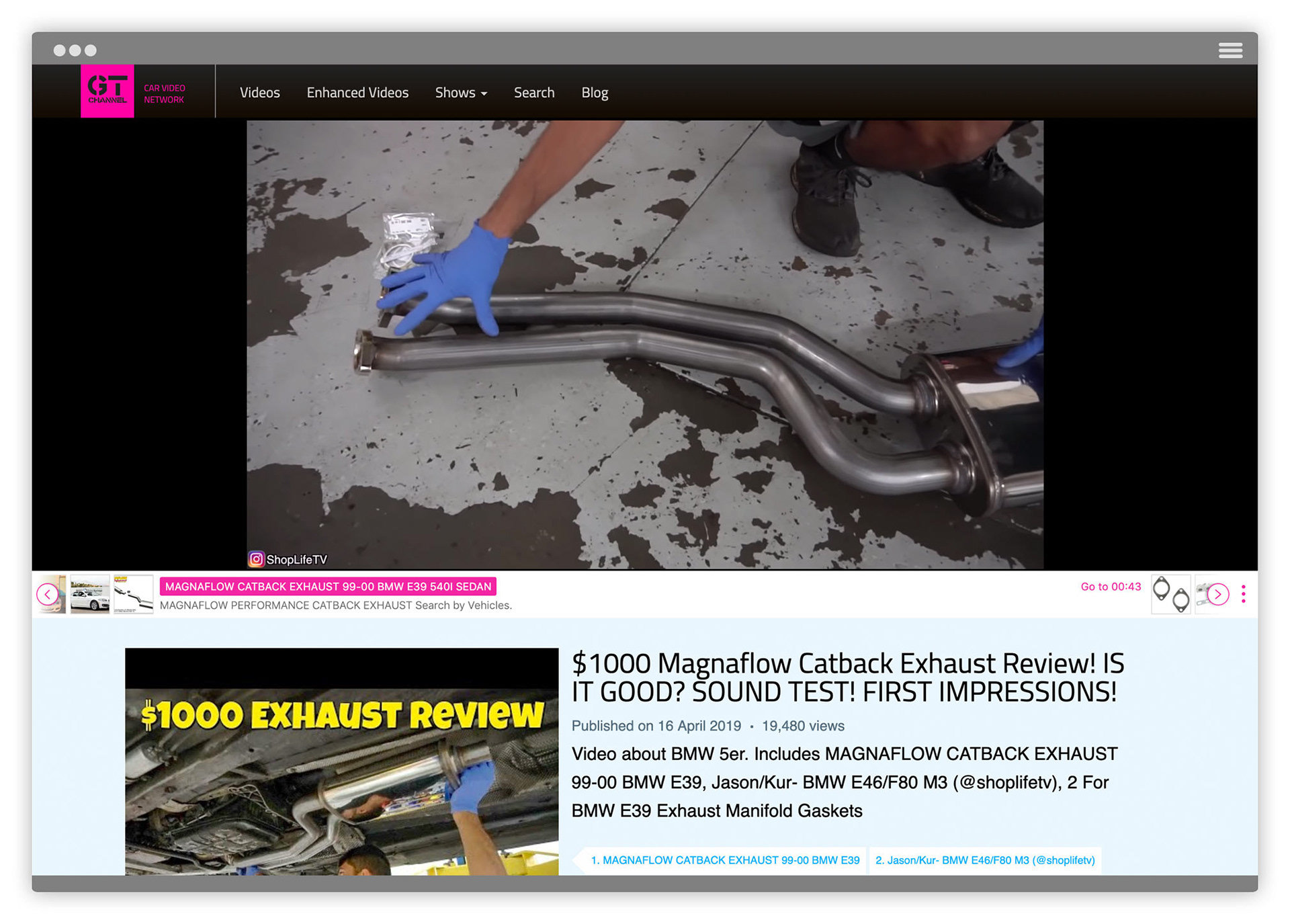
Task: Open the Blog nav item
Action: pyautogui.click(x=595, y=93)
